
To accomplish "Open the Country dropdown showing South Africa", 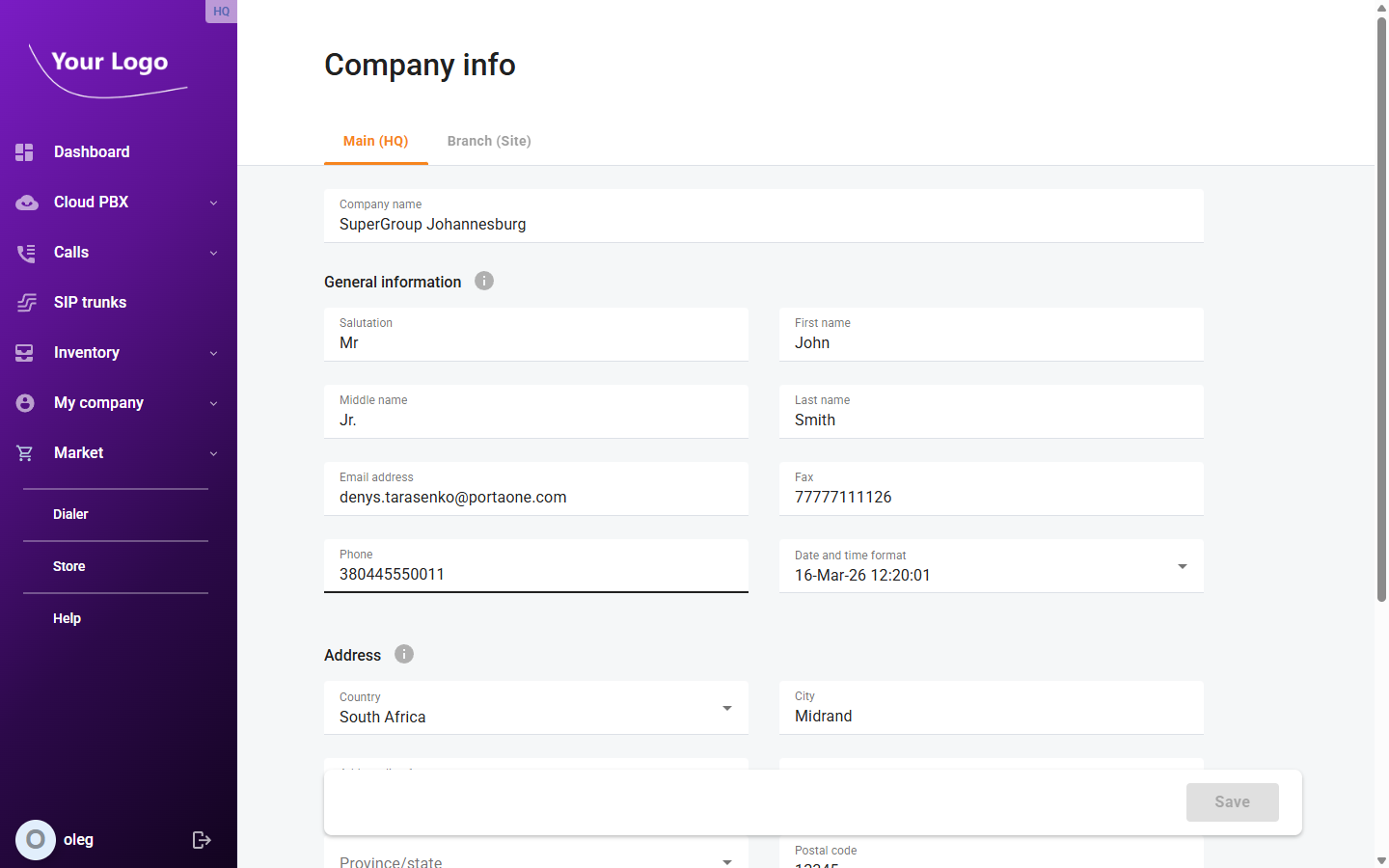I will (726, 707).
